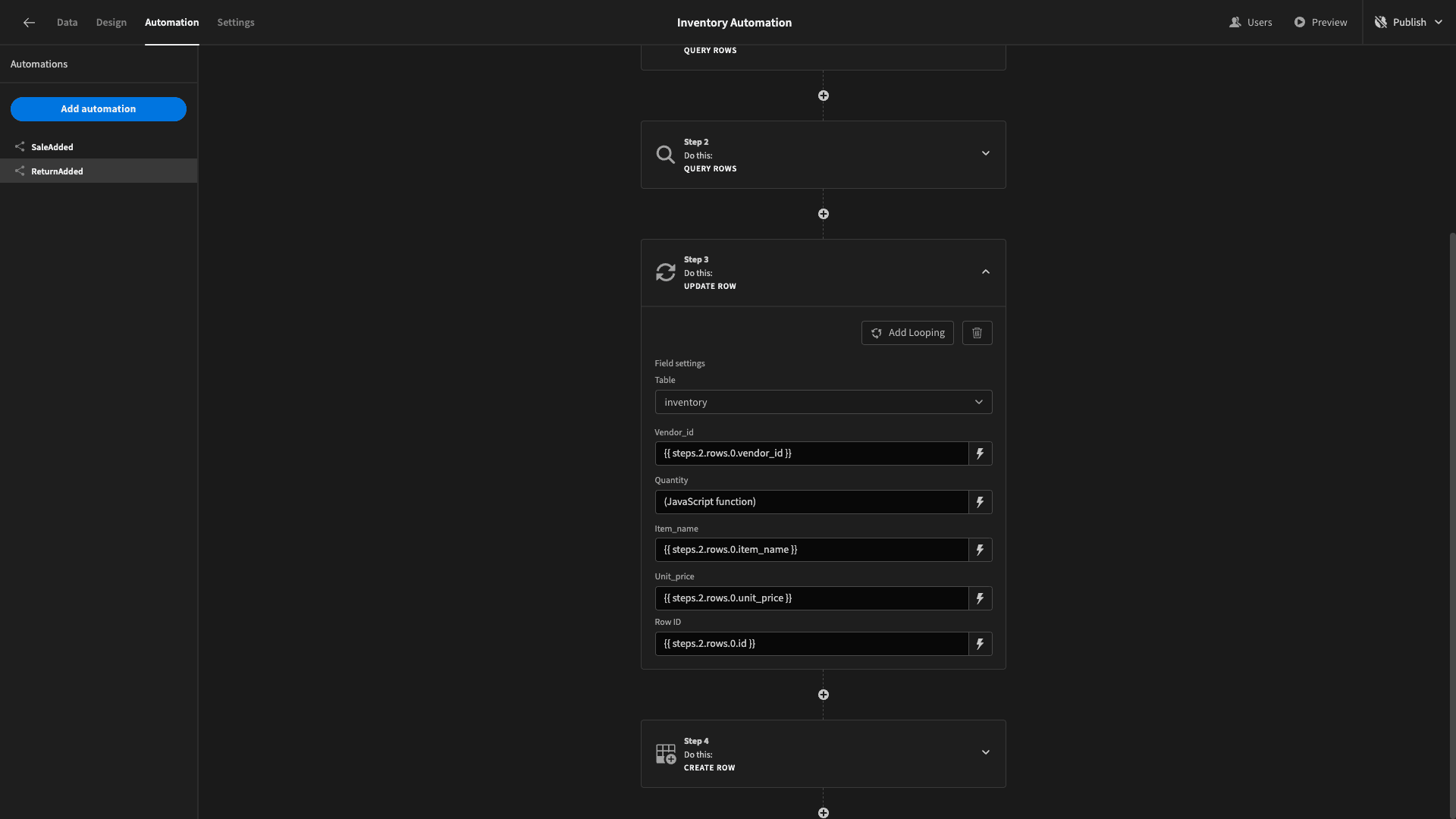Switch to the Design tab

point(111,23)
